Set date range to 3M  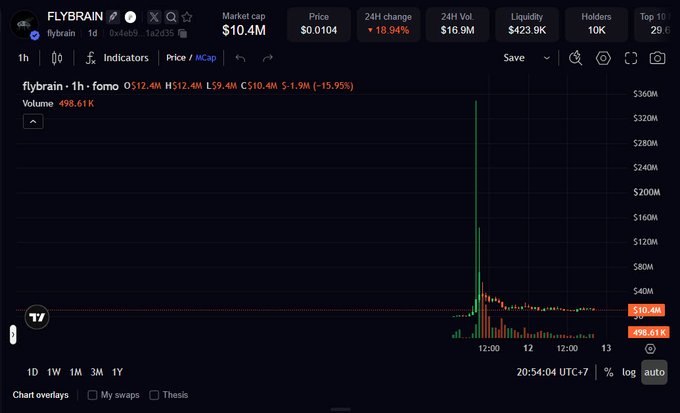point(97,372)
